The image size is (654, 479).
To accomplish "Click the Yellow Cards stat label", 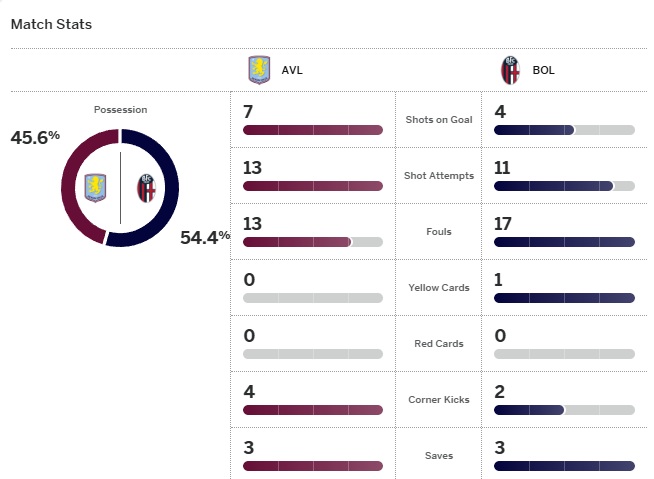I will click(x=439, y=288).
